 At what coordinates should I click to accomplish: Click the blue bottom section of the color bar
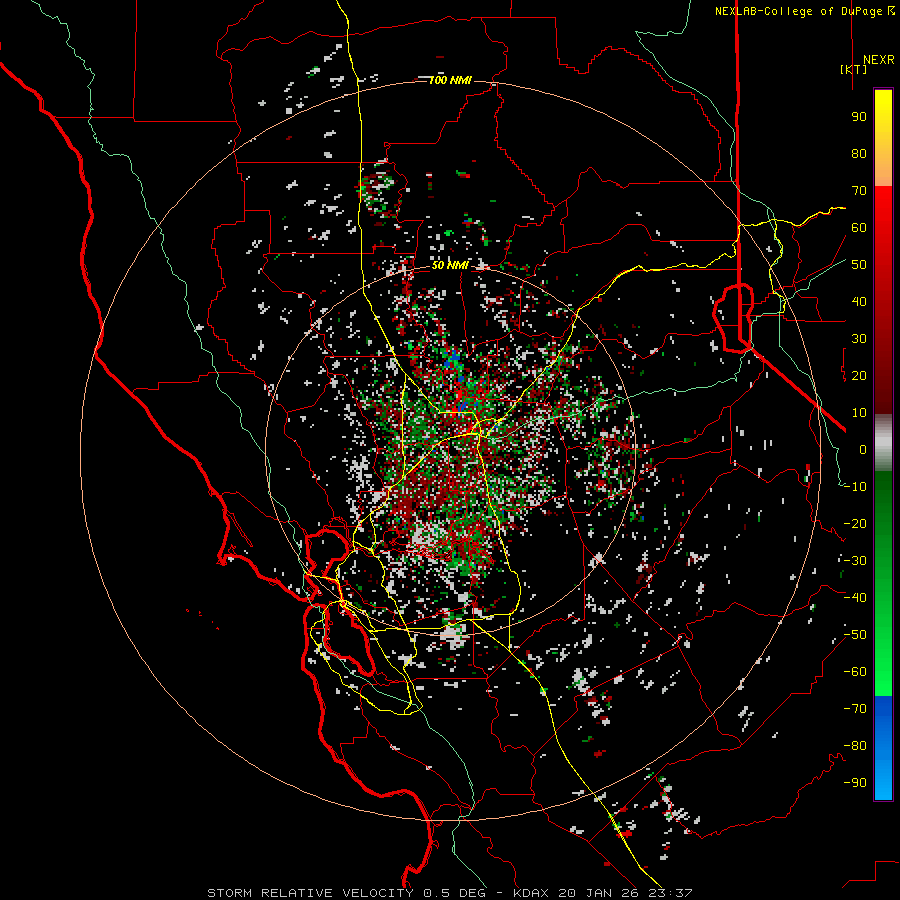coord(883,748)
